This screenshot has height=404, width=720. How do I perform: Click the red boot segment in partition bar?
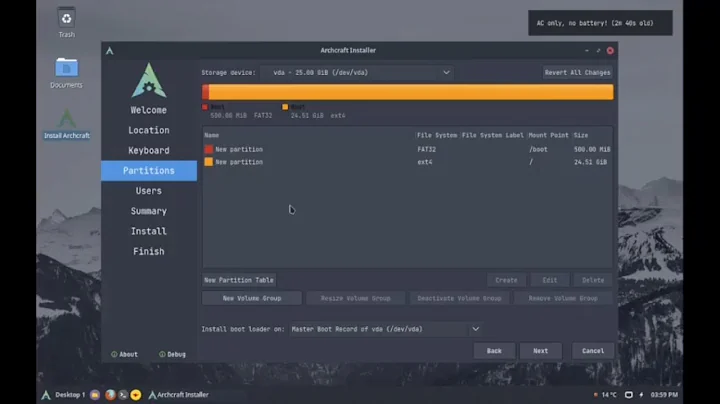click(206, 92)
